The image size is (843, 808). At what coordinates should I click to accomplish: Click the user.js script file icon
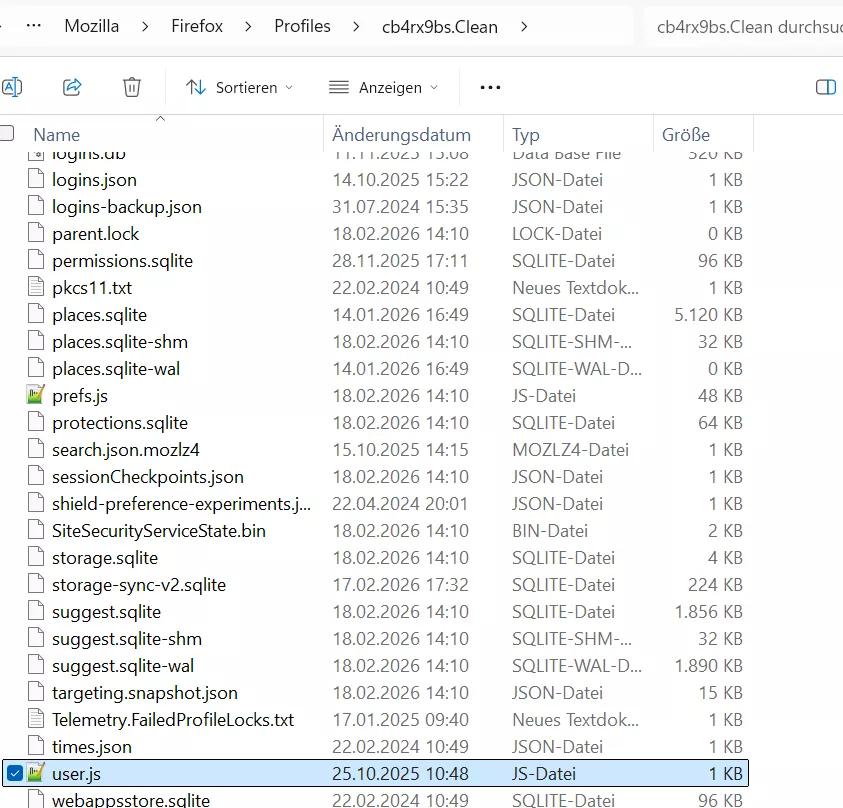tap(35, 772)
